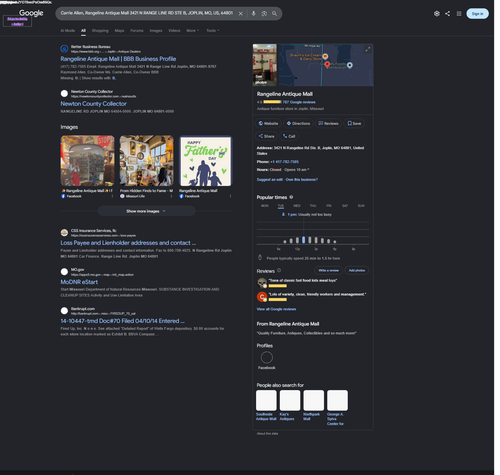Select SAT in Popular times
Viewport: 500px width, 475px height.
[345, 206]
